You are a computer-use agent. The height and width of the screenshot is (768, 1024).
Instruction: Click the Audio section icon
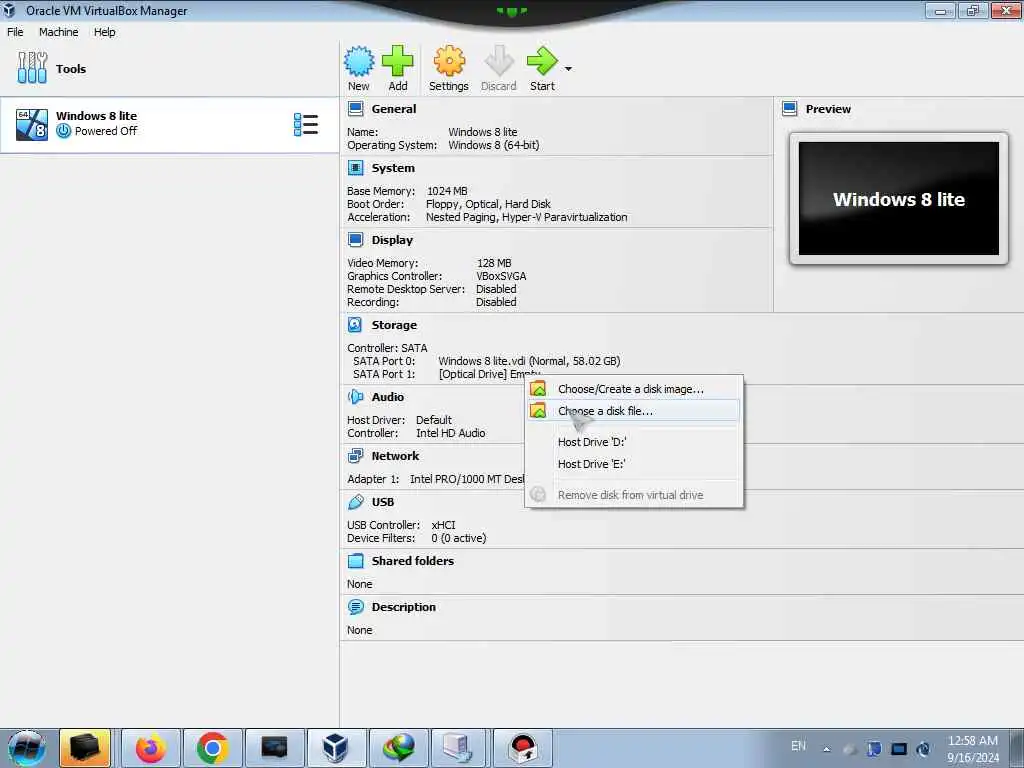pos(355,396)
